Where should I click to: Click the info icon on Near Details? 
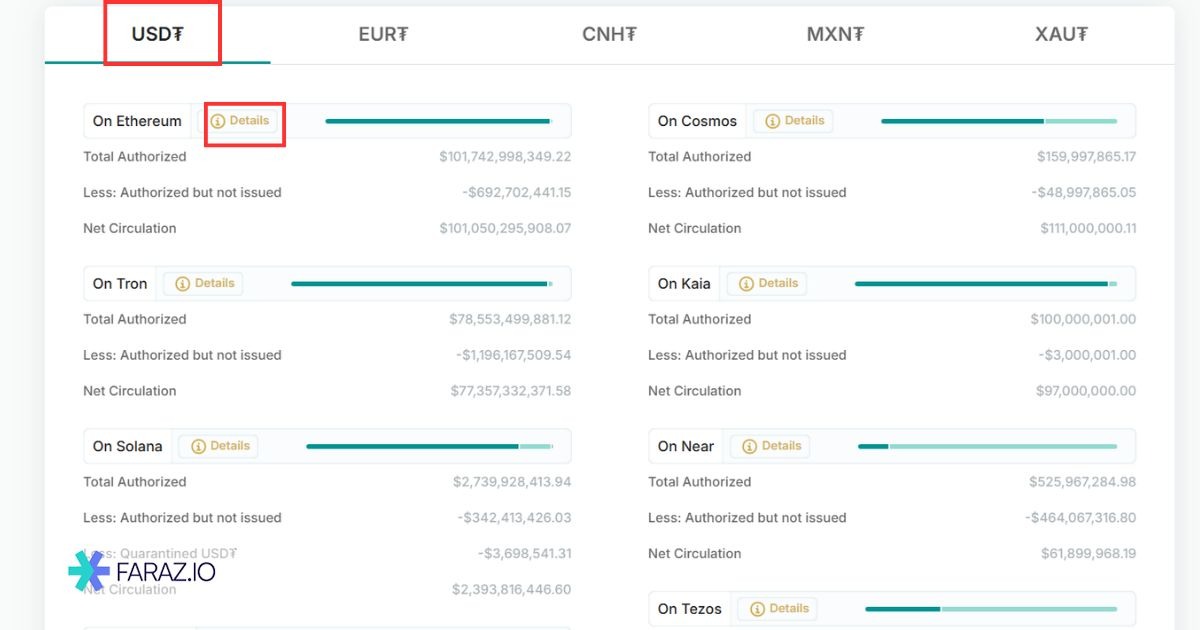(x=751, y=446)
